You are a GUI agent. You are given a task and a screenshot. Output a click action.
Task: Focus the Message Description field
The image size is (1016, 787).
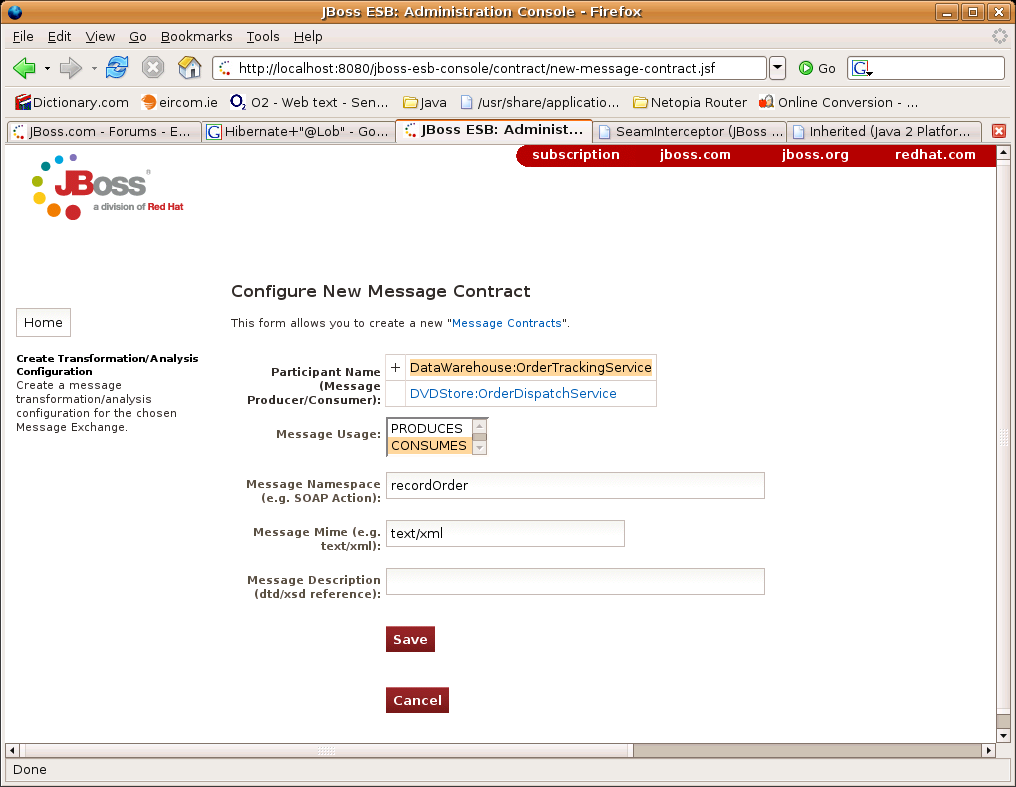coord(575,581)
